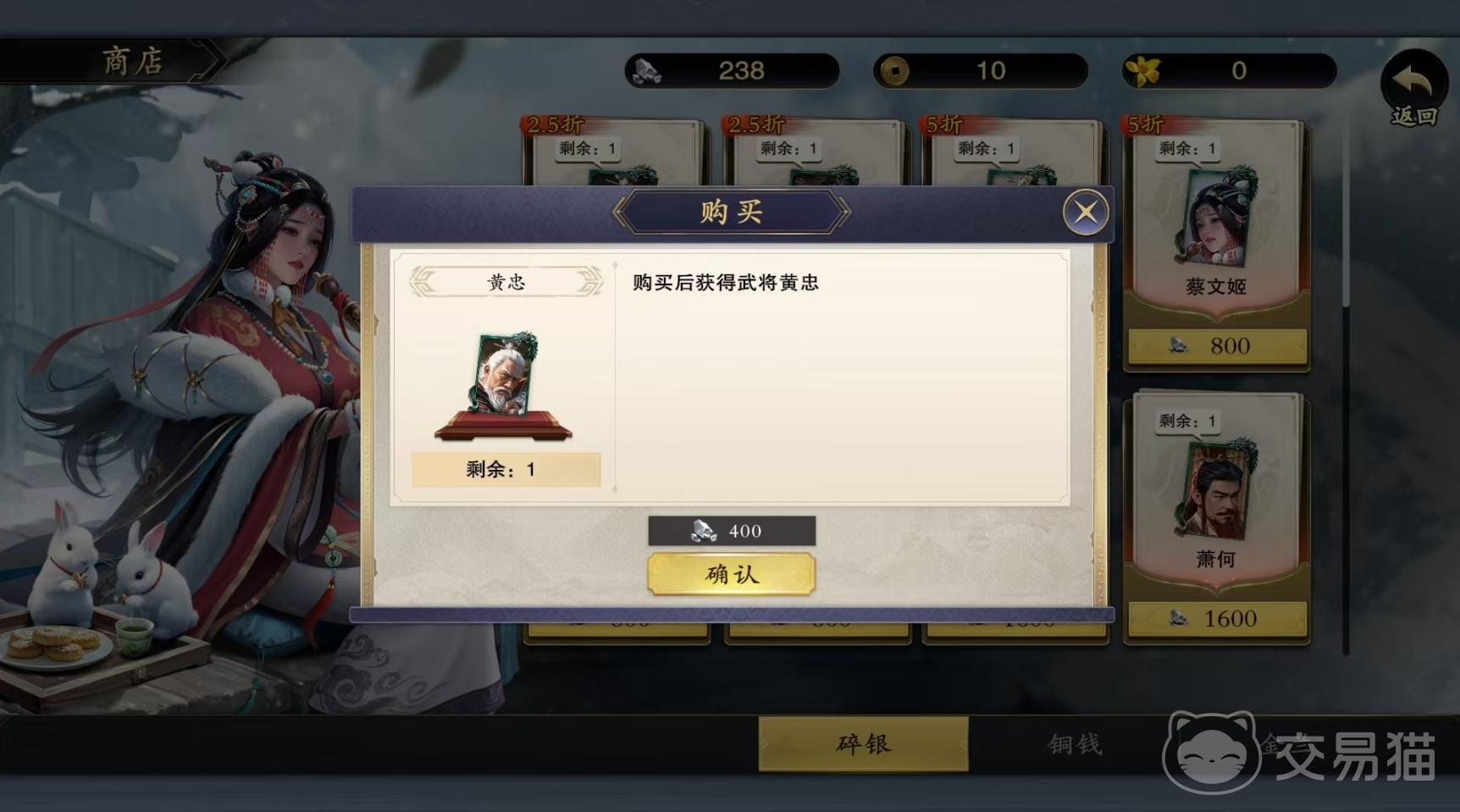Screen dimensions: 1460x812
Task: Click the golden flower currency icon
Action: click(1142, 71)
